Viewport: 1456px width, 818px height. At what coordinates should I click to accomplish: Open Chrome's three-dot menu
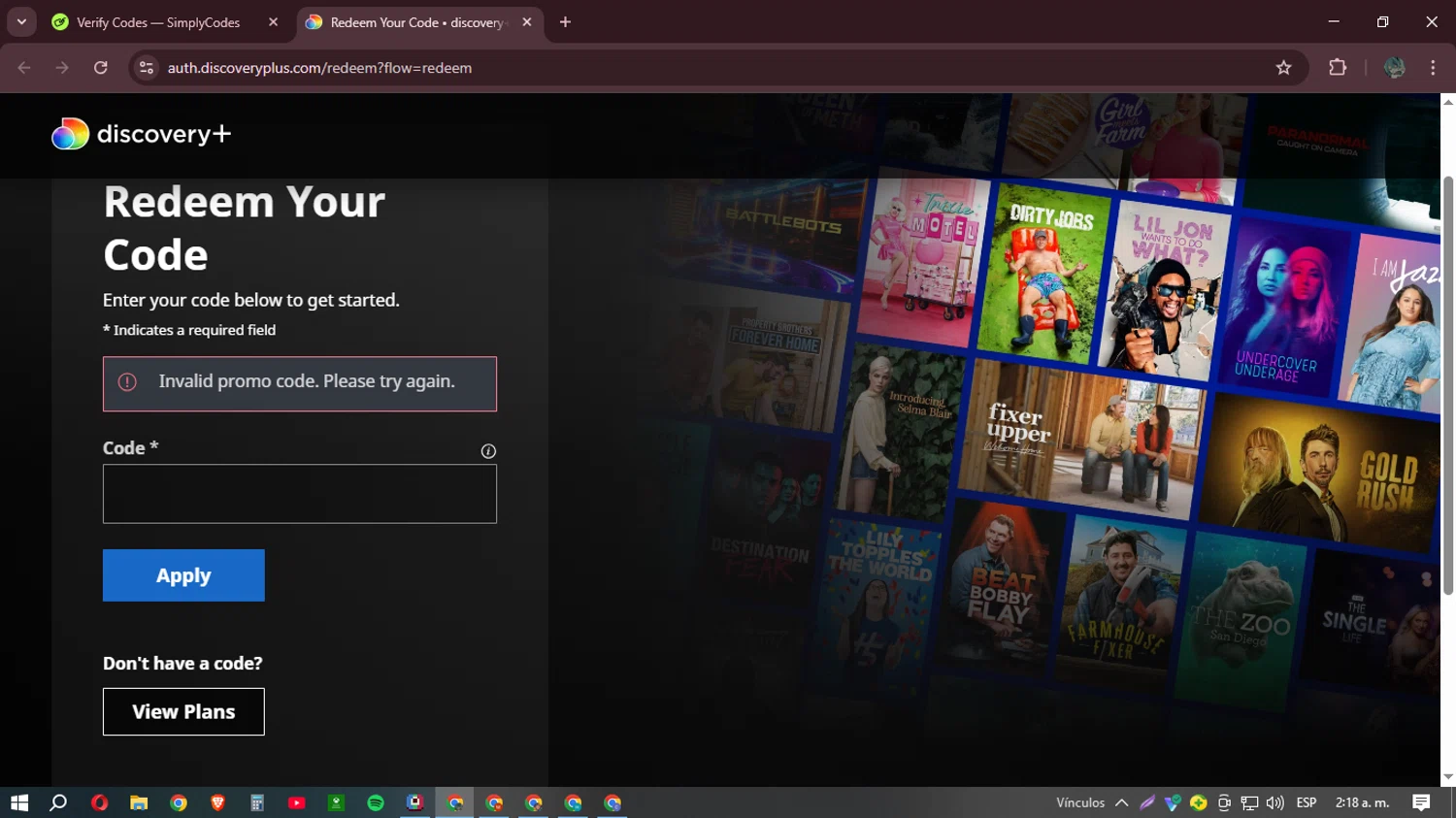coord(1433,68)
